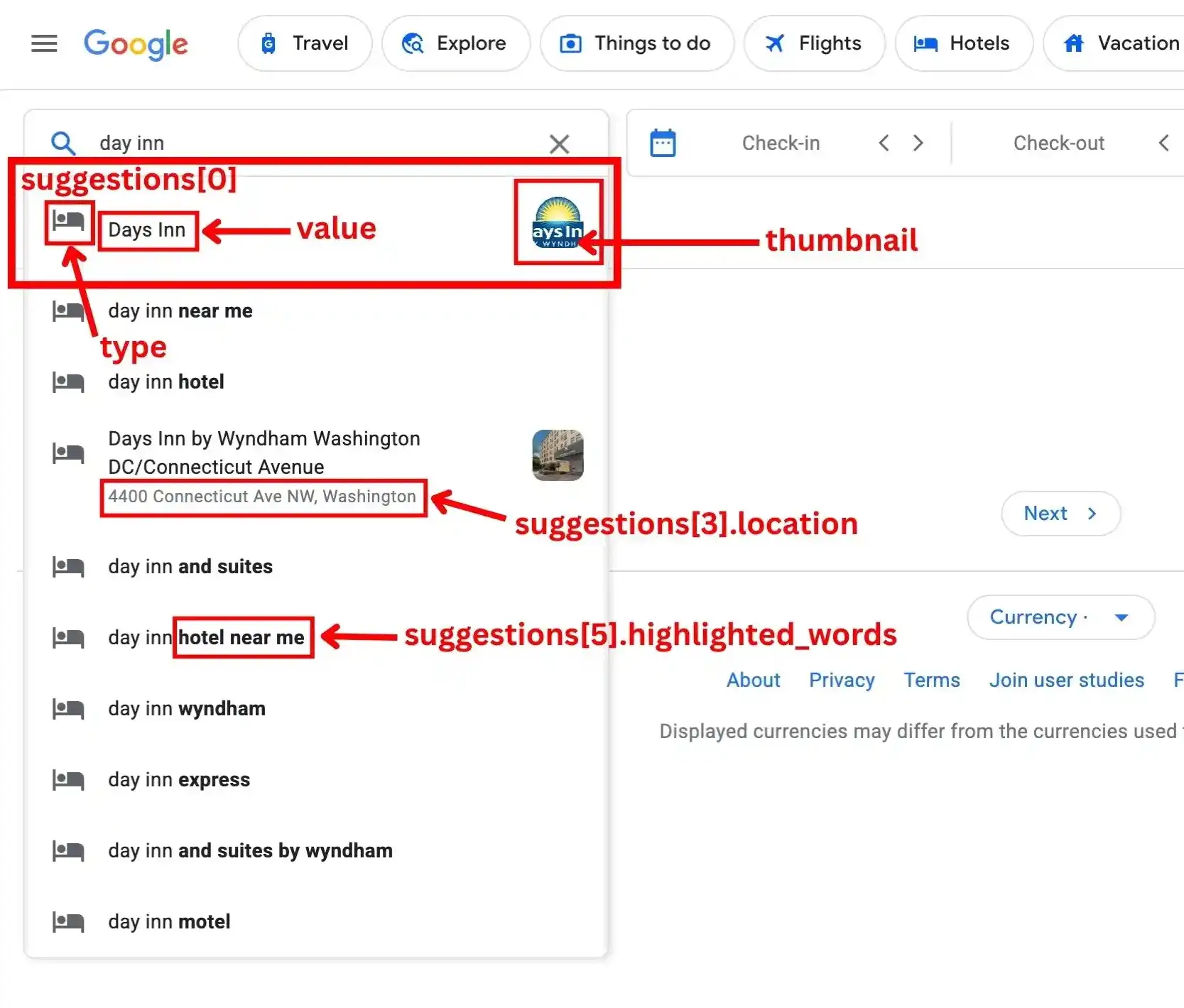Click bed icon for day inn express
This screenshot has height=1008, width=1184.
tap(68, 780)
